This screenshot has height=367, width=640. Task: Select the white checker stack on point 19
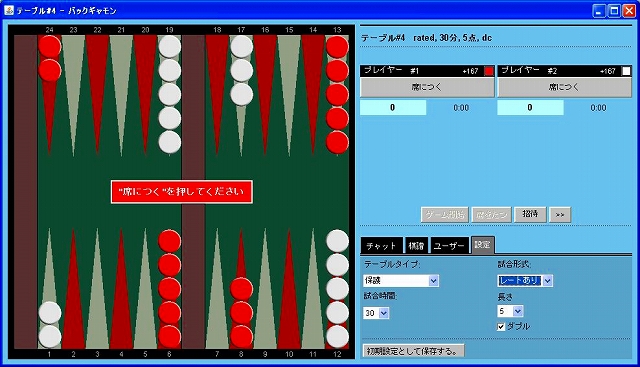point(170,94)
